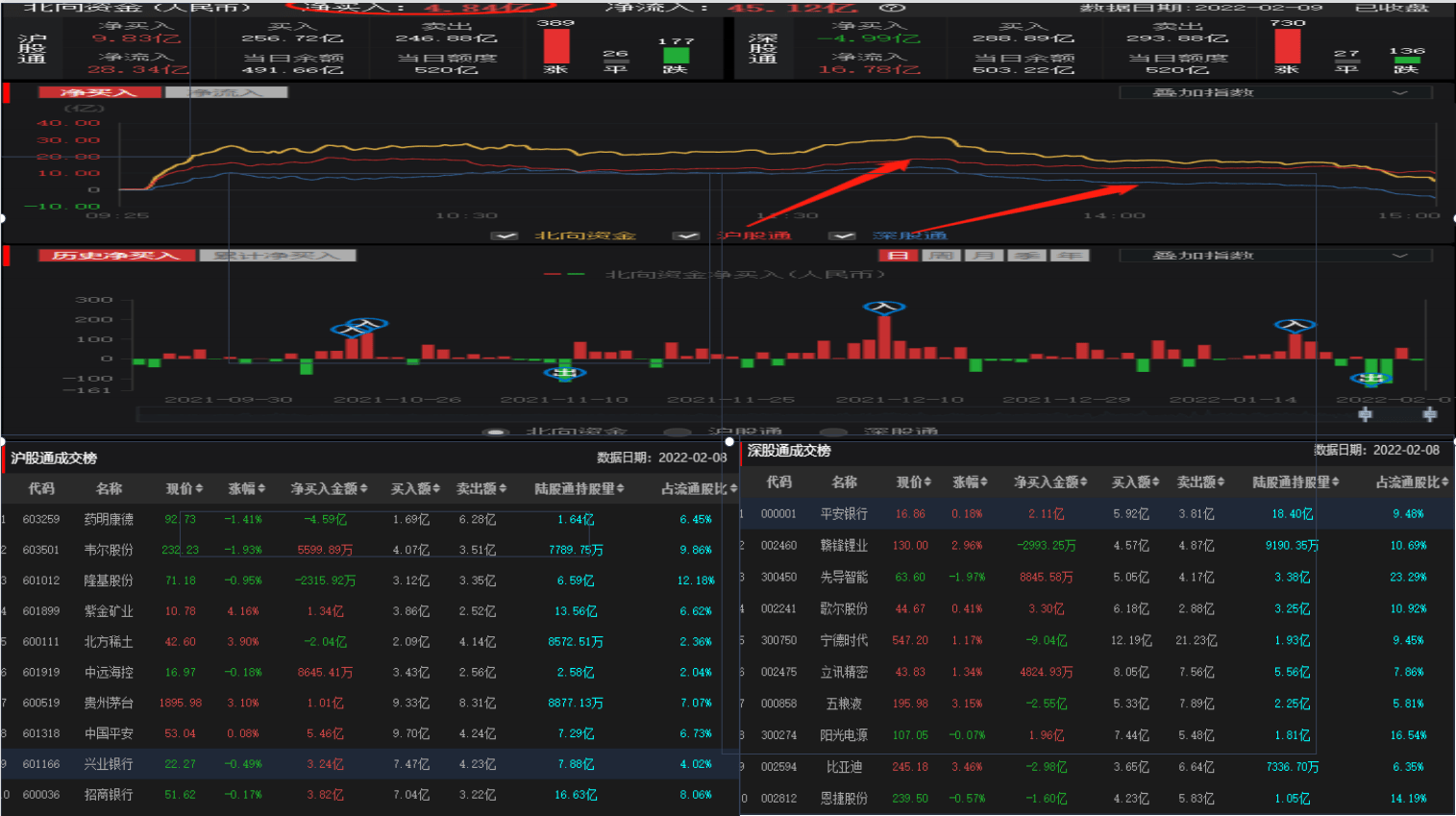The width and height of the screenshot is (1456, 816).
Task: Open 叠加指数 dropdown in the history chart
Action: (x=1275, y=256)
